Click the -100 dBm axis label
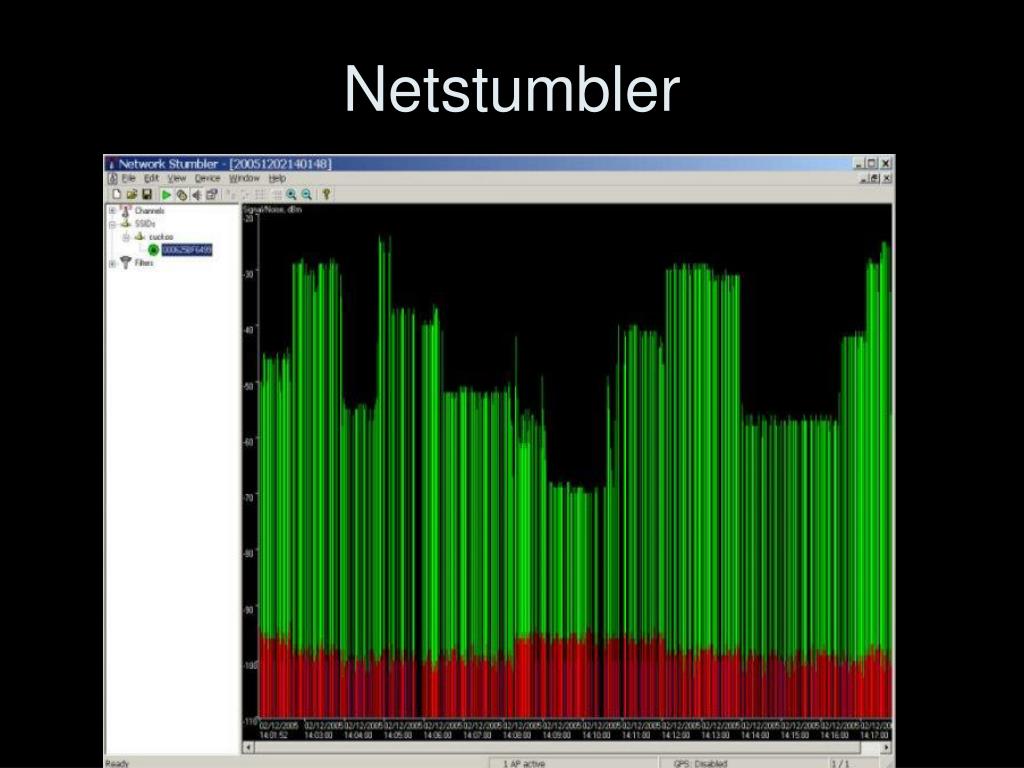The image size is (1024, 768). [250, 665]
